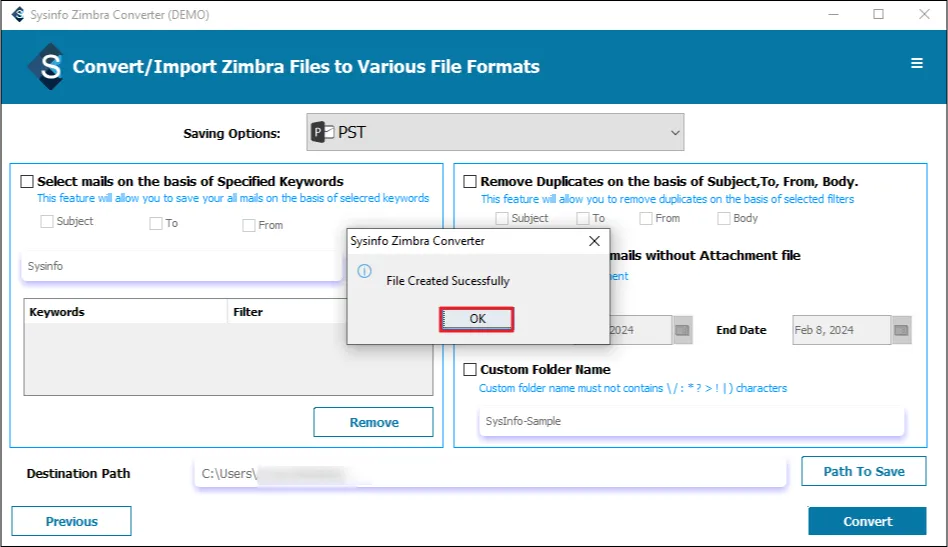Screen dimensions: 948x547
Task: Open the Start Date calendar picker icon
Action: click(x=683, y=330)
